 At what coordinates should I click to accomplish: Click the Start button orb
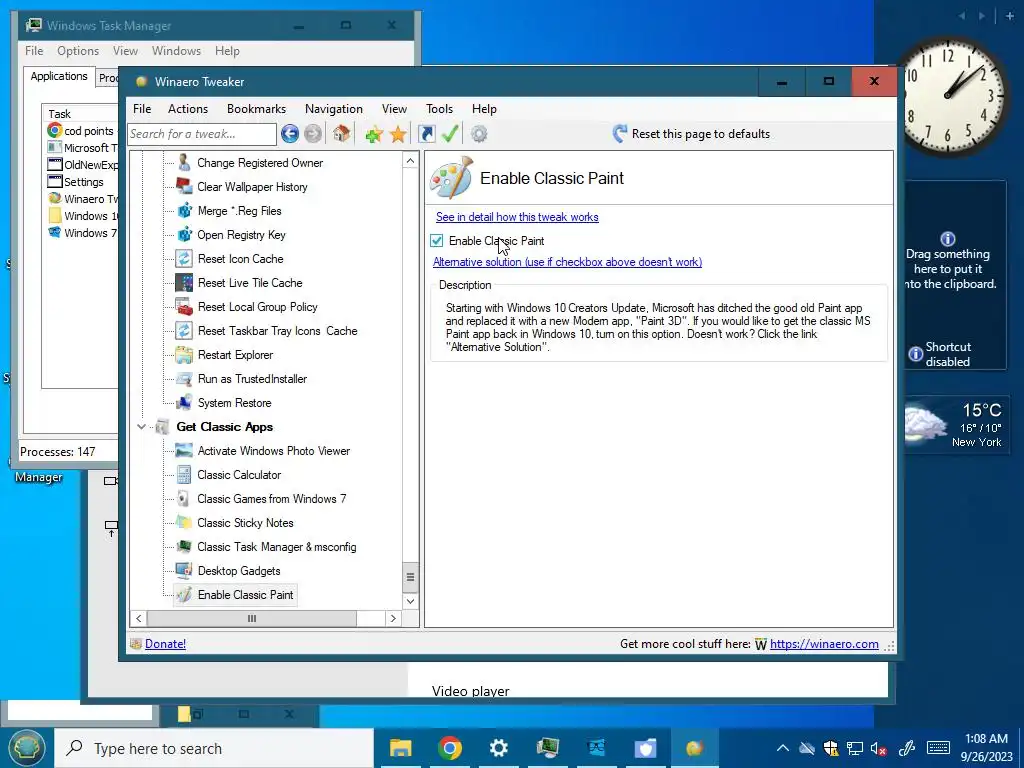click(26, 748)
